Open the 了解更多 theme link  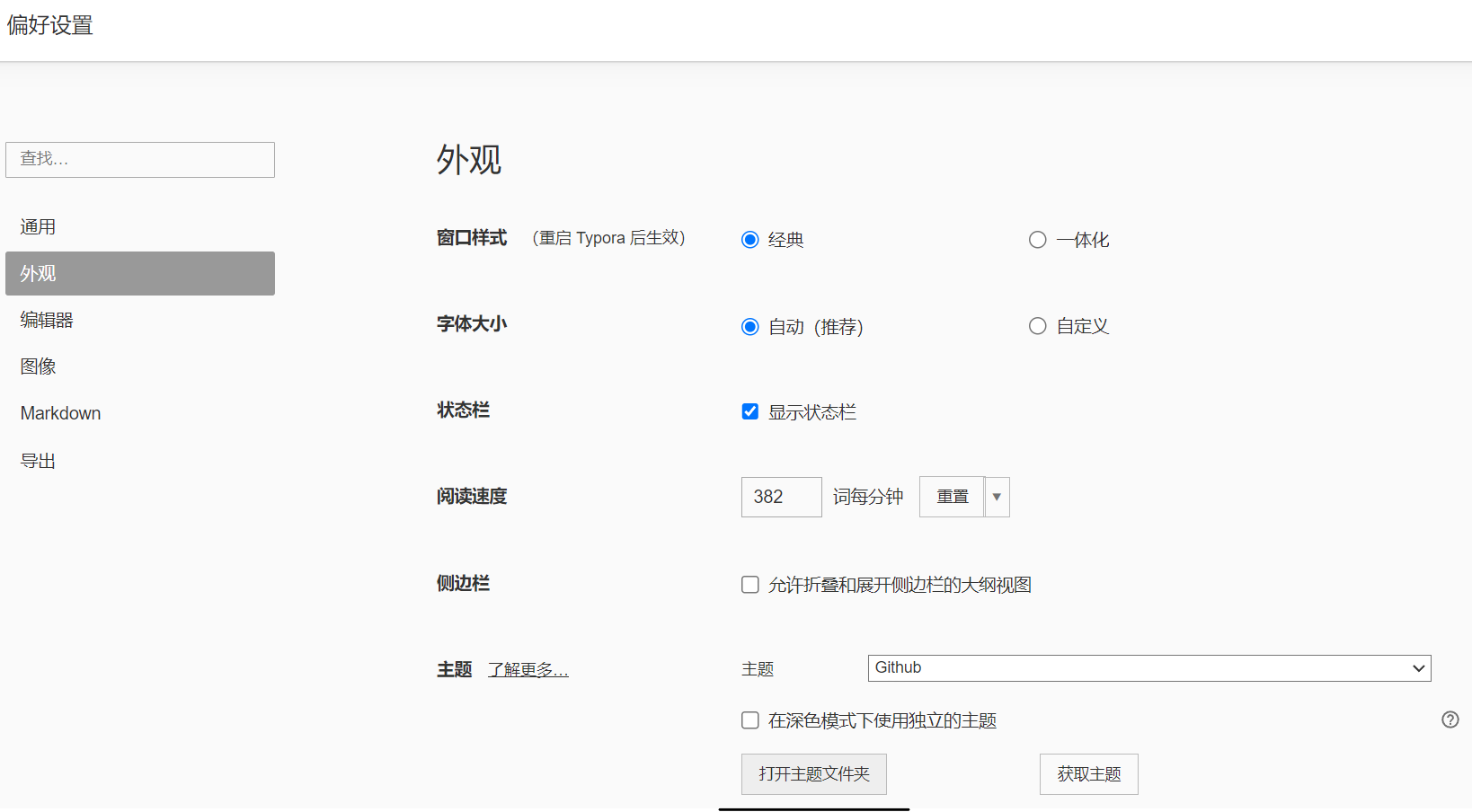click(528, 670)
